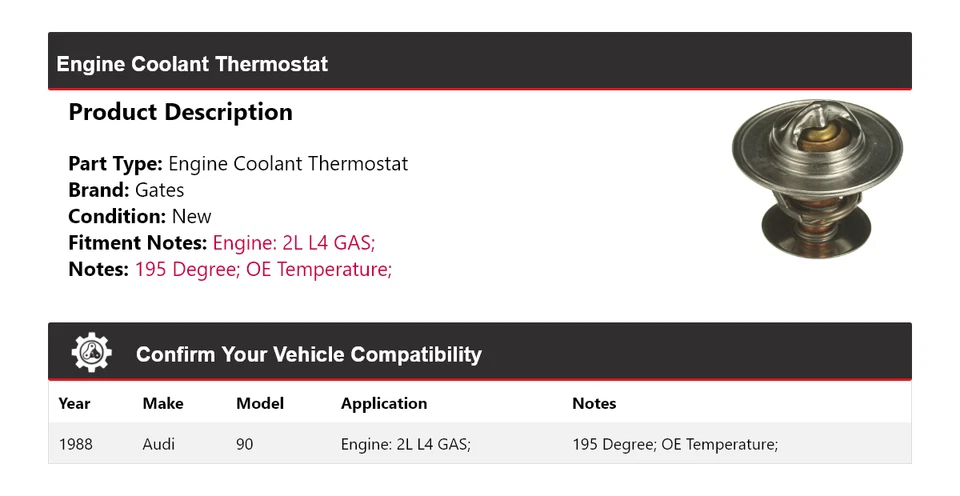Click the Engine Coolant Thermostat header title

pyautogui.click(x=192, y=64)
